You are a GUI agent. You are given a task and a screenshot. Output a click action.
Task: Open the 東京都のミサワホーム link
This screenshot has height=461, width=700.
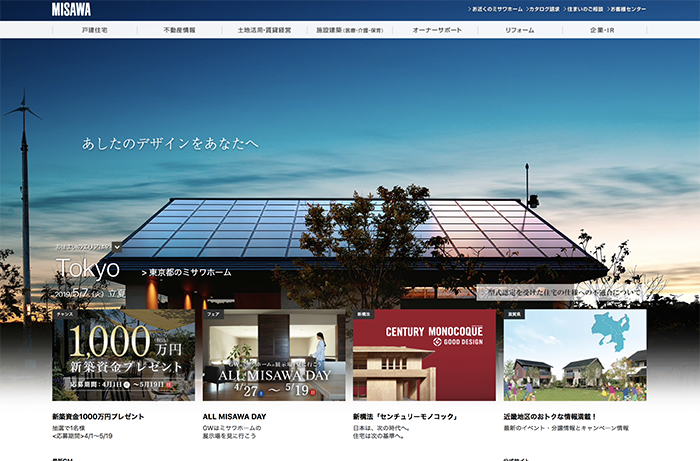pos(186,272)
